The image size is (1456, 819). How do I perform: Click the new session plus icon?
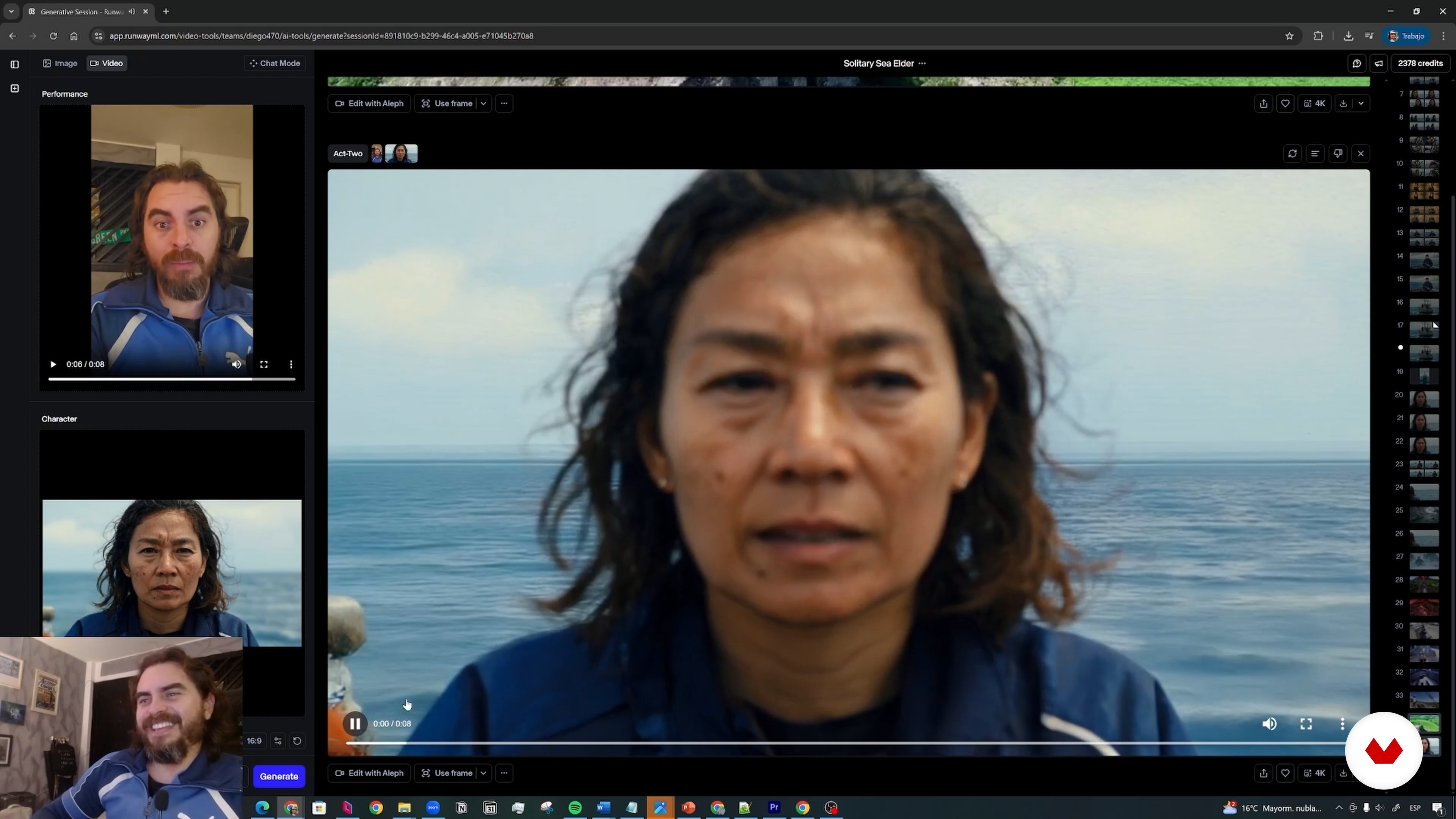point(15,88)
